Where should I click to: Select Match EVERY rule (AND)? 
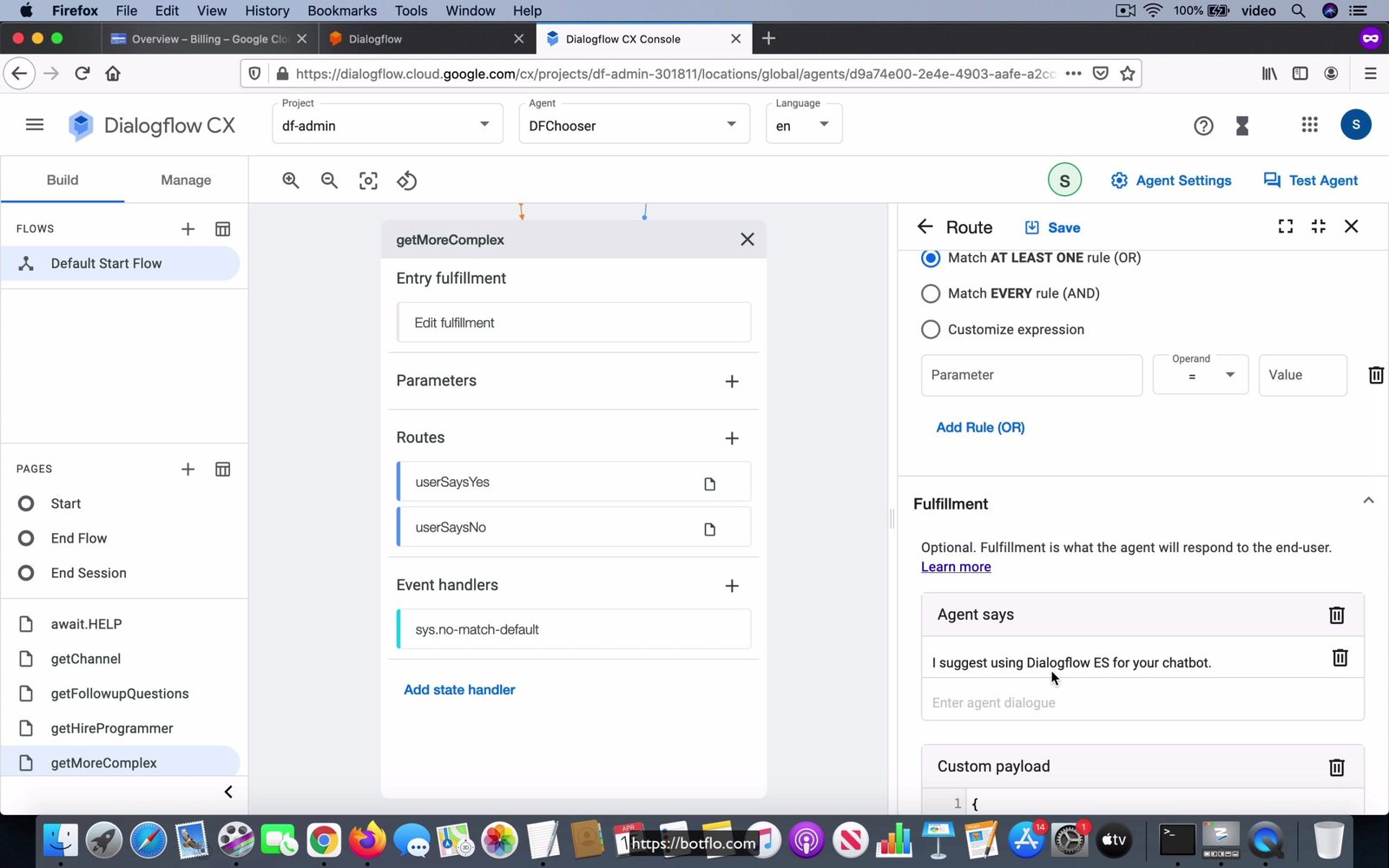pos(931,293)
